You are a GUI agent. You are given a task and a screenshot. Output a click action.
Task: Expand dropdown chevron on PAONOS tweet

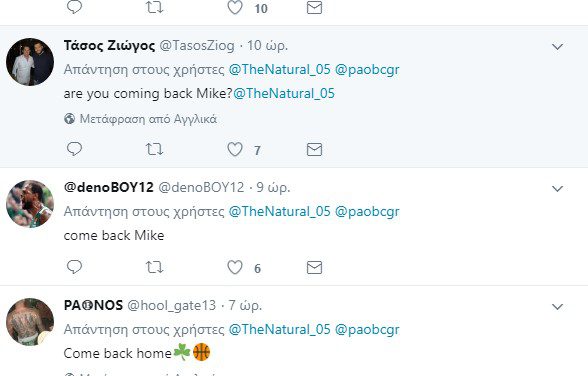(558, 307)
